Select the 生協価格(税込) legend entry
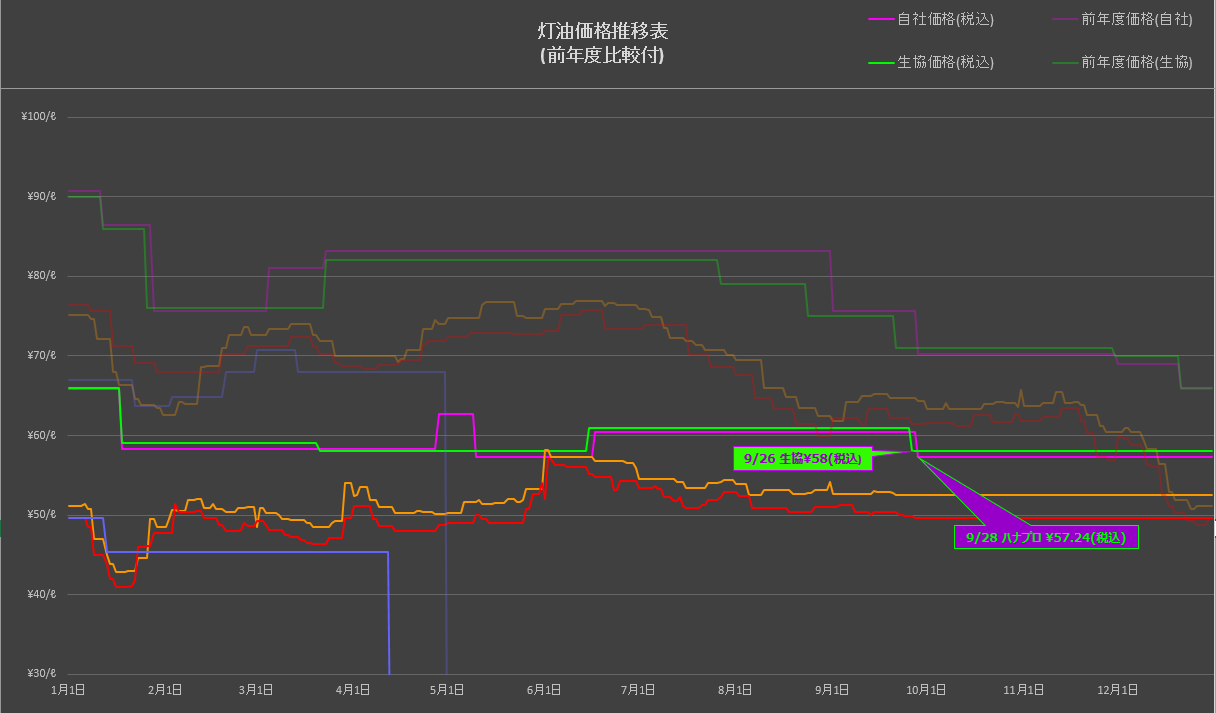 point(931,62)
